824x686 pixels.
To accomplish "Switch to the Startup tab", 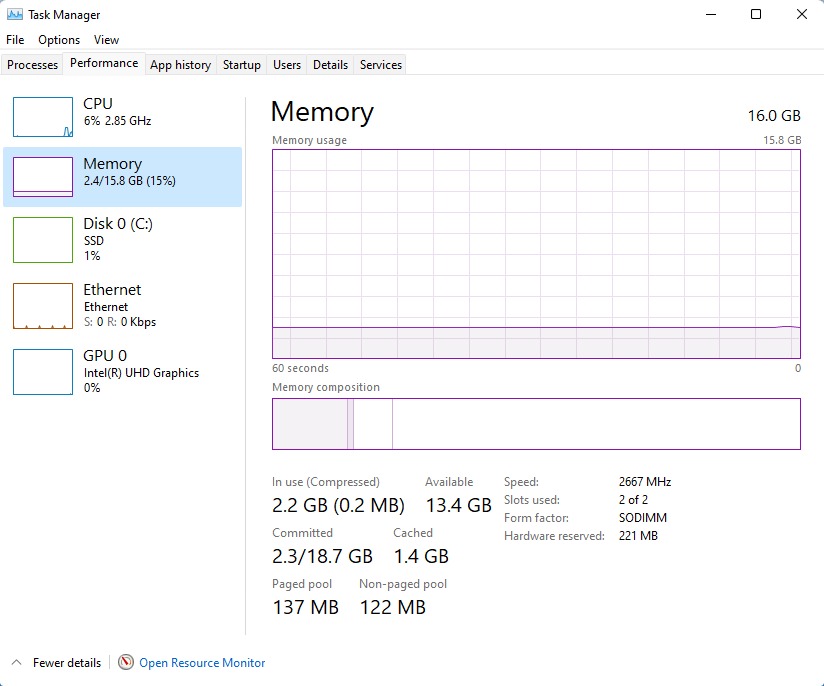I will coord(241,65).
